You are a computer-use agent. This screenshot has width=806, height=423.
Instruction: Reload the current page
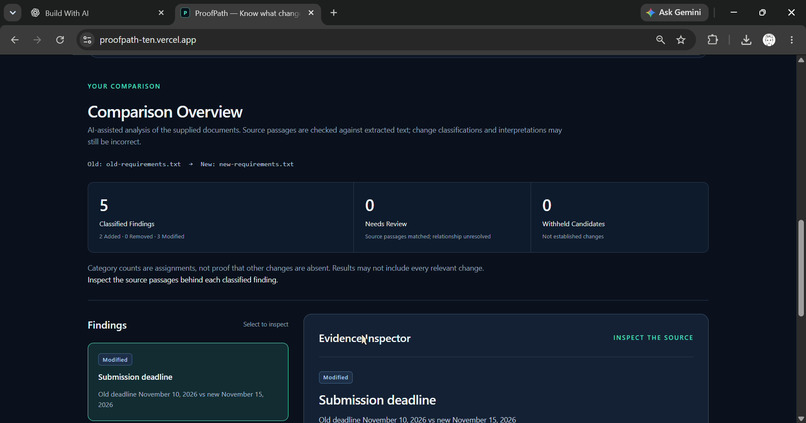coord(60,40)
